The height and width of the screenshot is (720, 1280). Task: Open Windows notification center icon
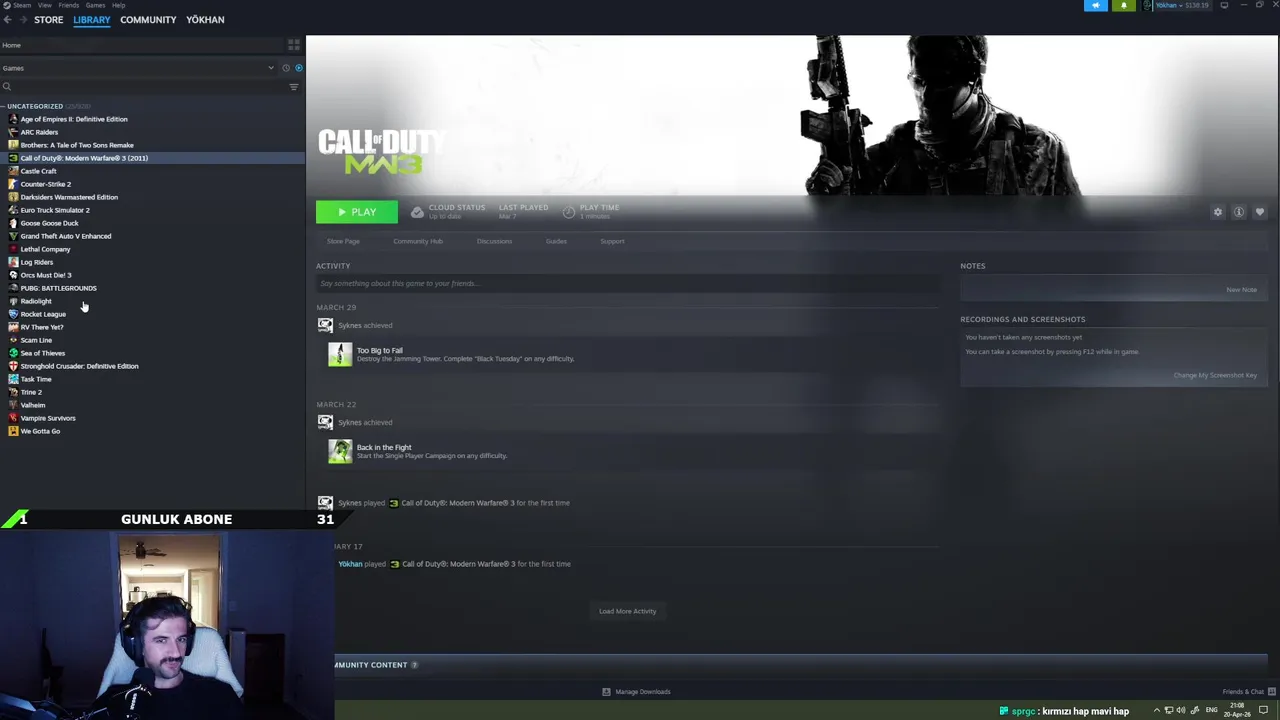[1264, 711]
